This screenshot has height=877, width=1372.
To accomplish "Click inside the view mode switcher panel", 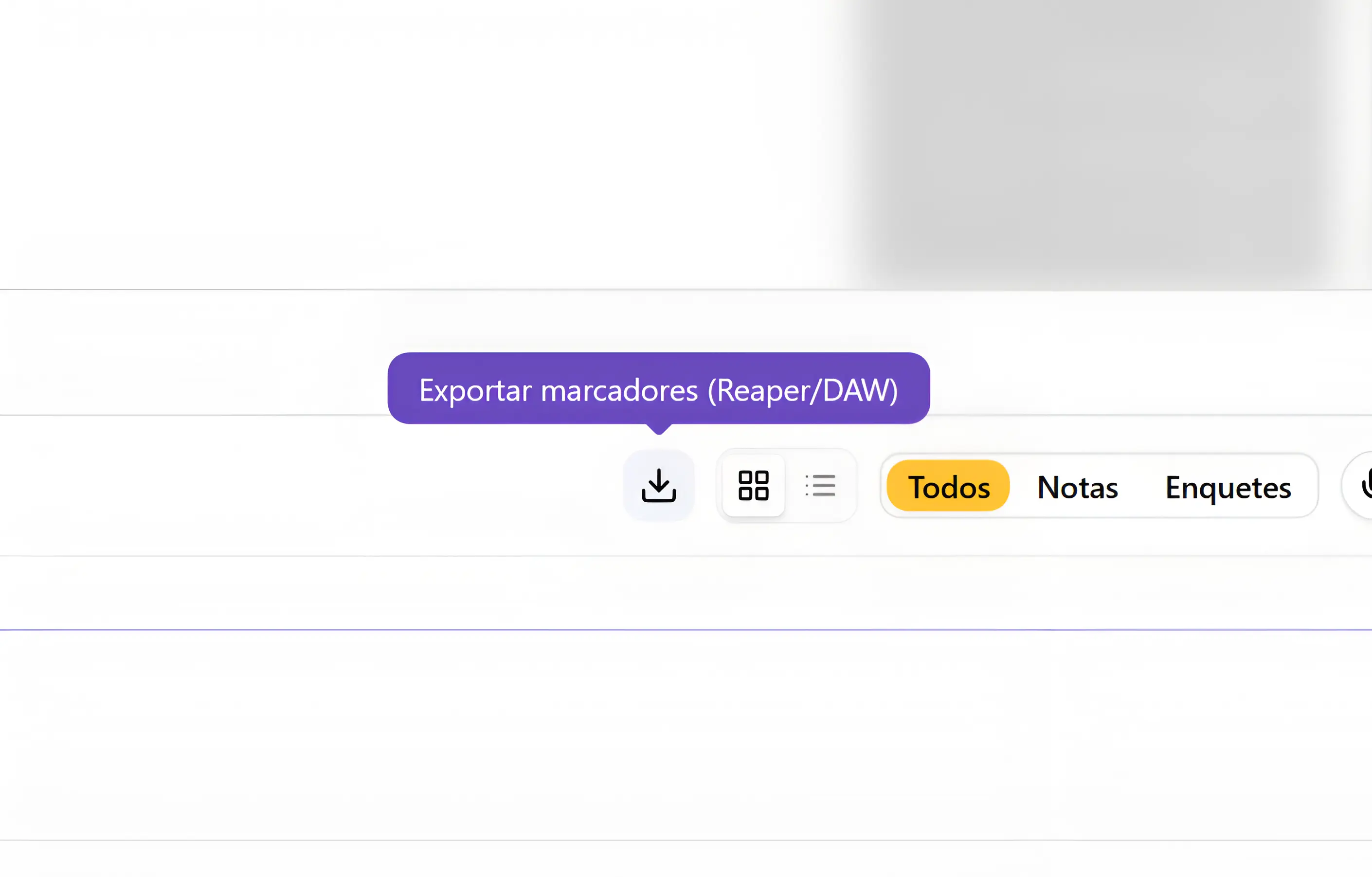I will pyautogui.click(x=786, y=486).
